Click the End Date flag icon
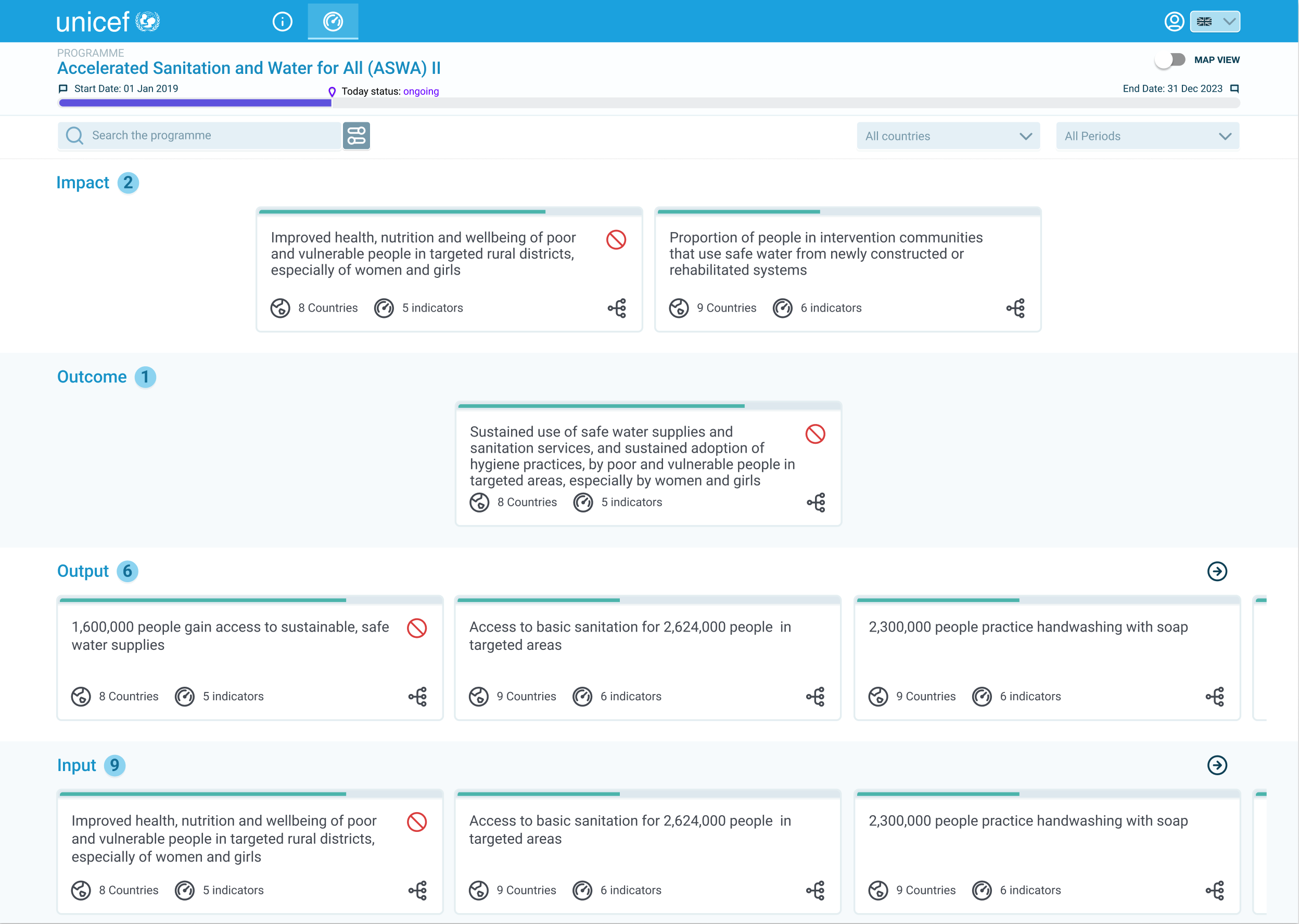 1234,89
